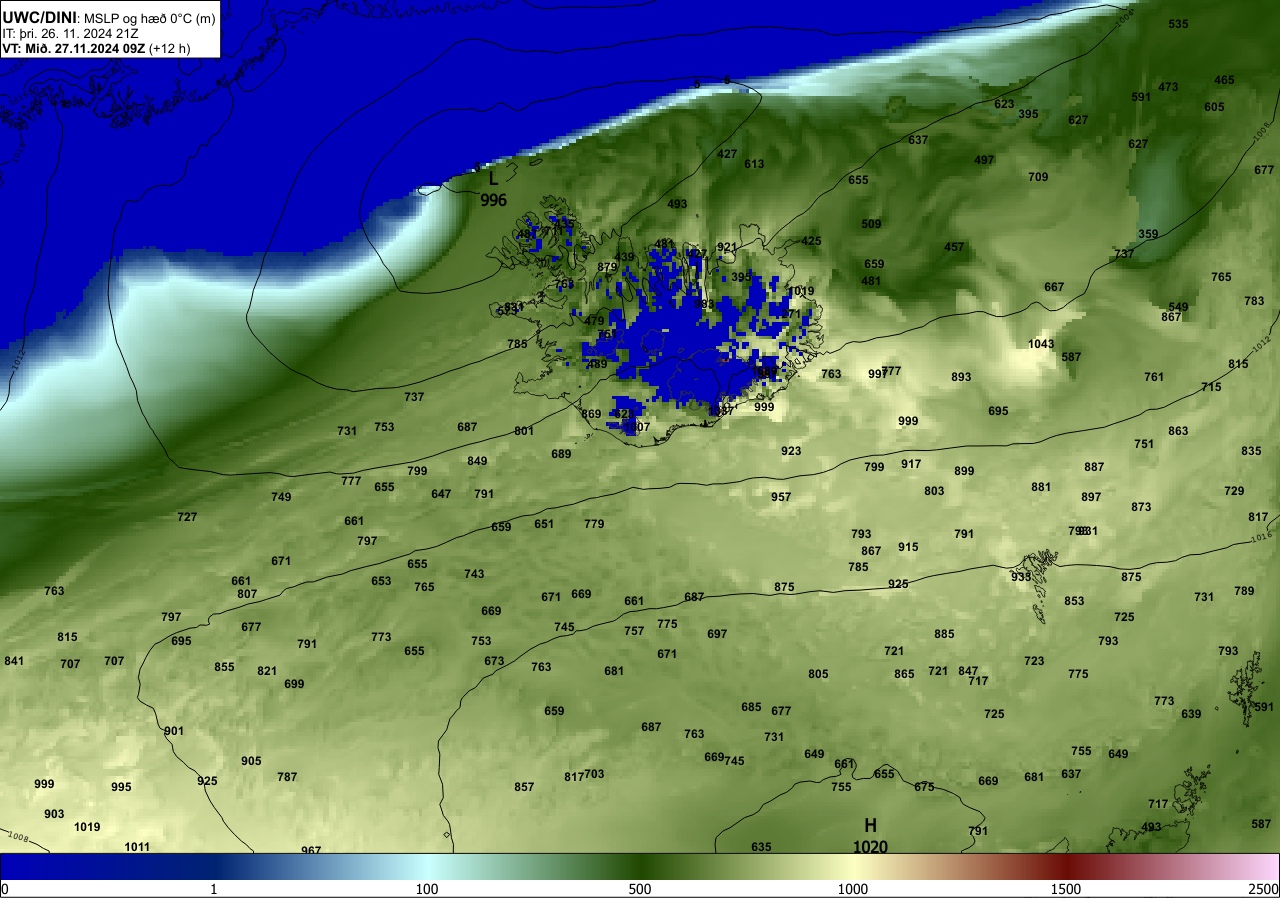1280x898 pixels.
Task: Click the height value 789
Action: [1245, 592]
